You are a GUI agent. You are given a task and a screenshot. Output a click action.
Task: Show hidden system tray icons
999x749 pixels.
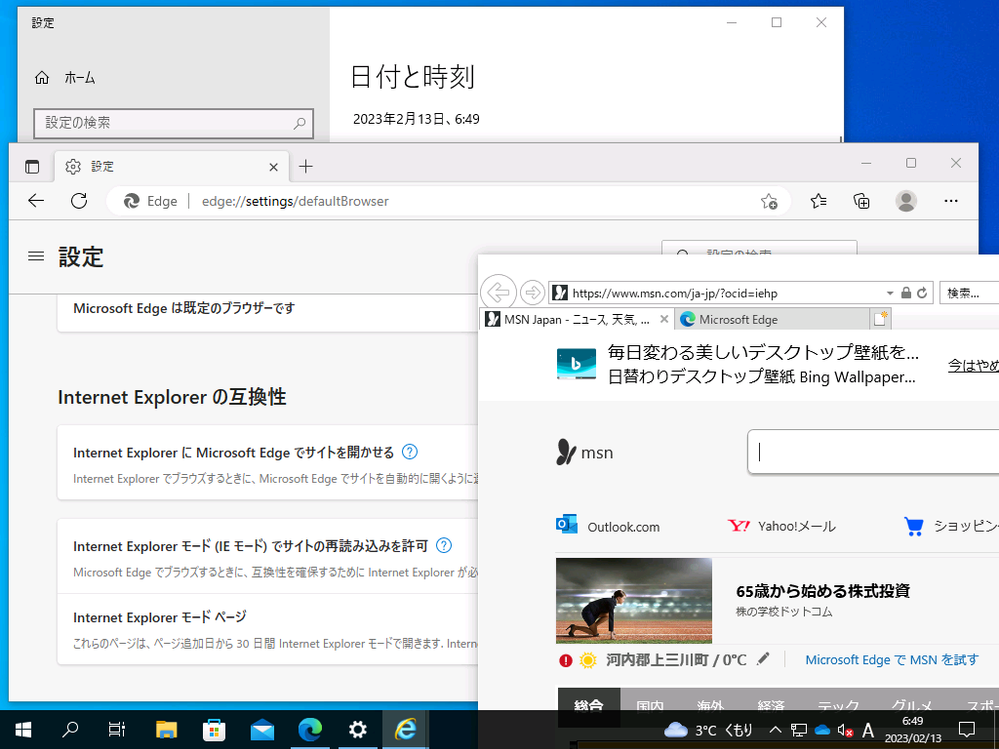775,730
